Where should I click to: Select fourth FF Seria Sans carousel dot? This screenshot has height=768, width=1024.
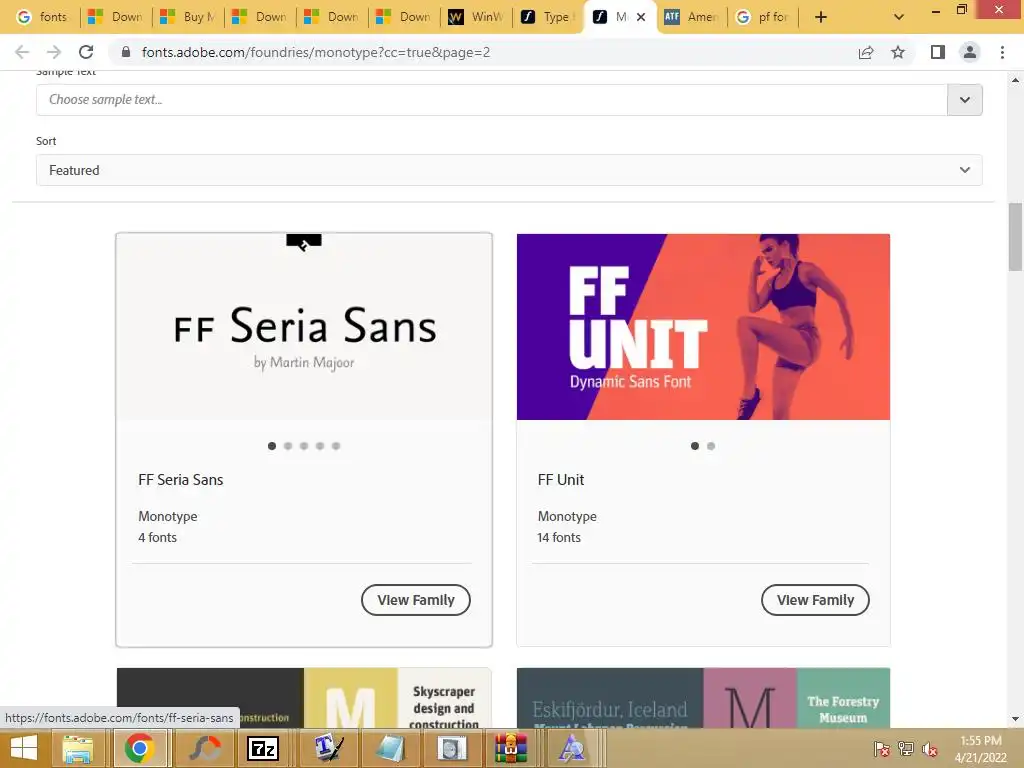[x=320, y=446]
